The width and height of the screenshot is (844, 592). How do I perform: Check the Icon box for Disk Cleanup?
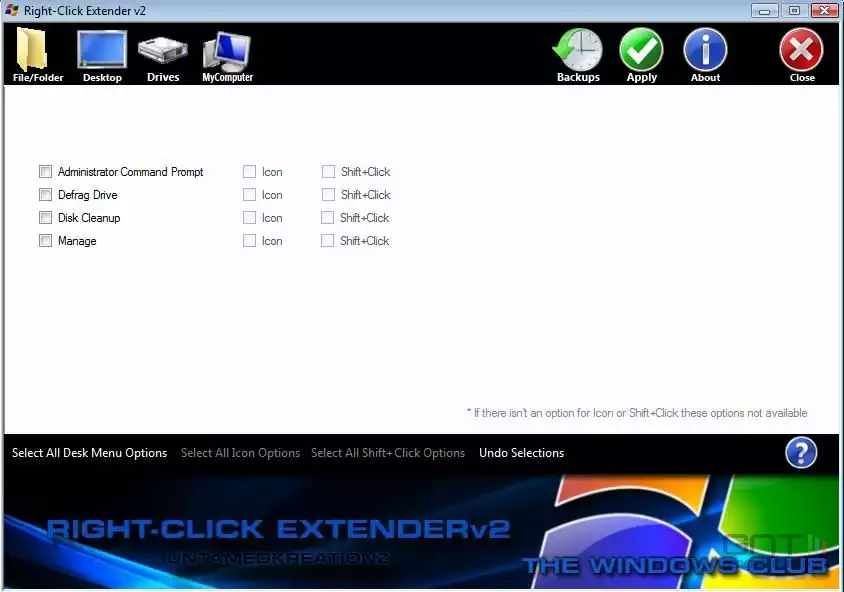(249, 218)
